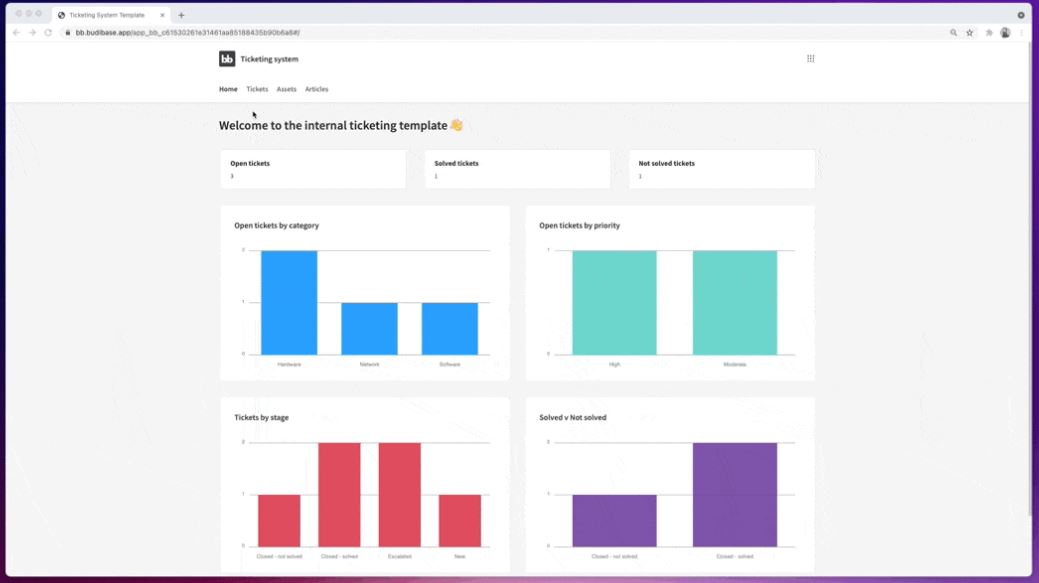
Task: Click the zoom magnifier icon in the address bar
Action: 954,32
